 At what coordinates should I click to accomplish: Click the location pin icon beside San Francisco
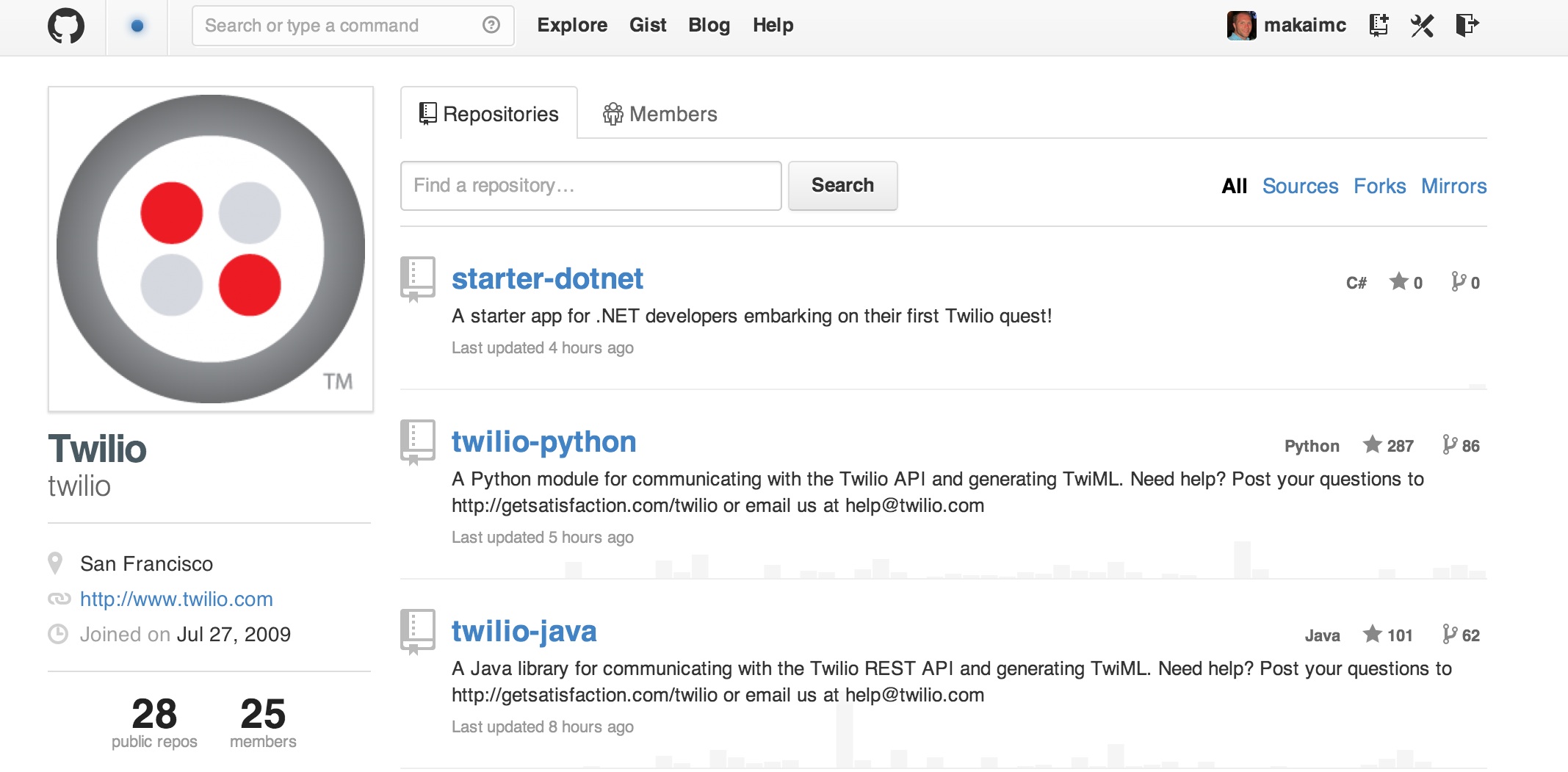coord(55,563)
